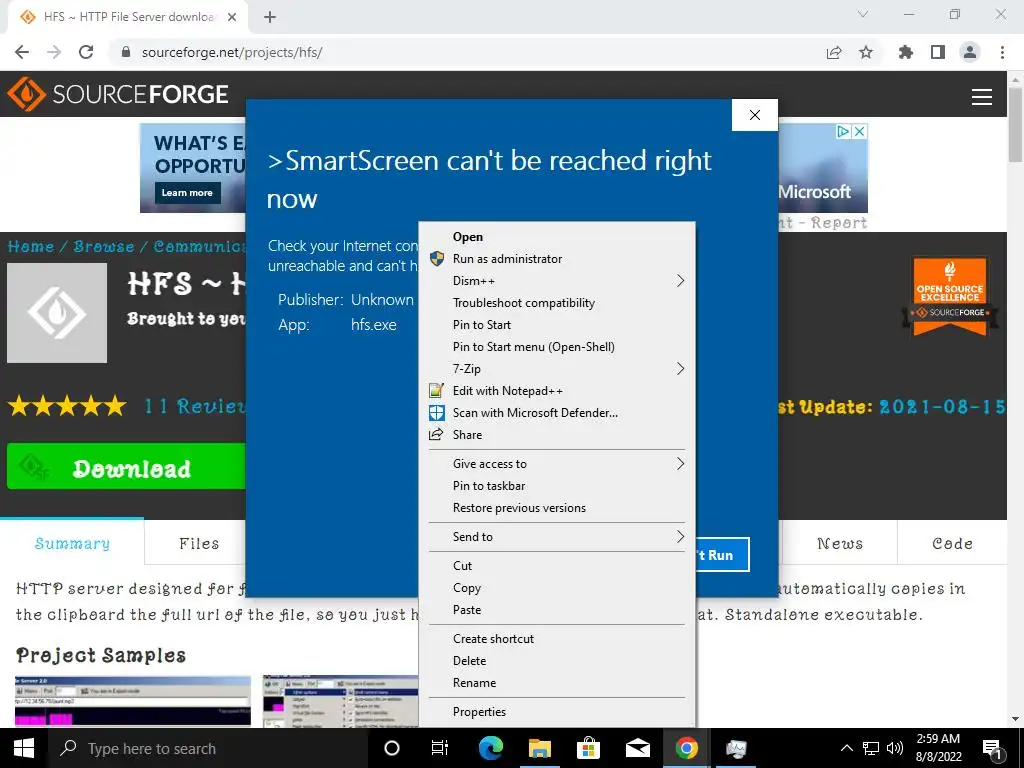Click the HFS project logo image
This screenshot has width=1024, height=768.
57,313
